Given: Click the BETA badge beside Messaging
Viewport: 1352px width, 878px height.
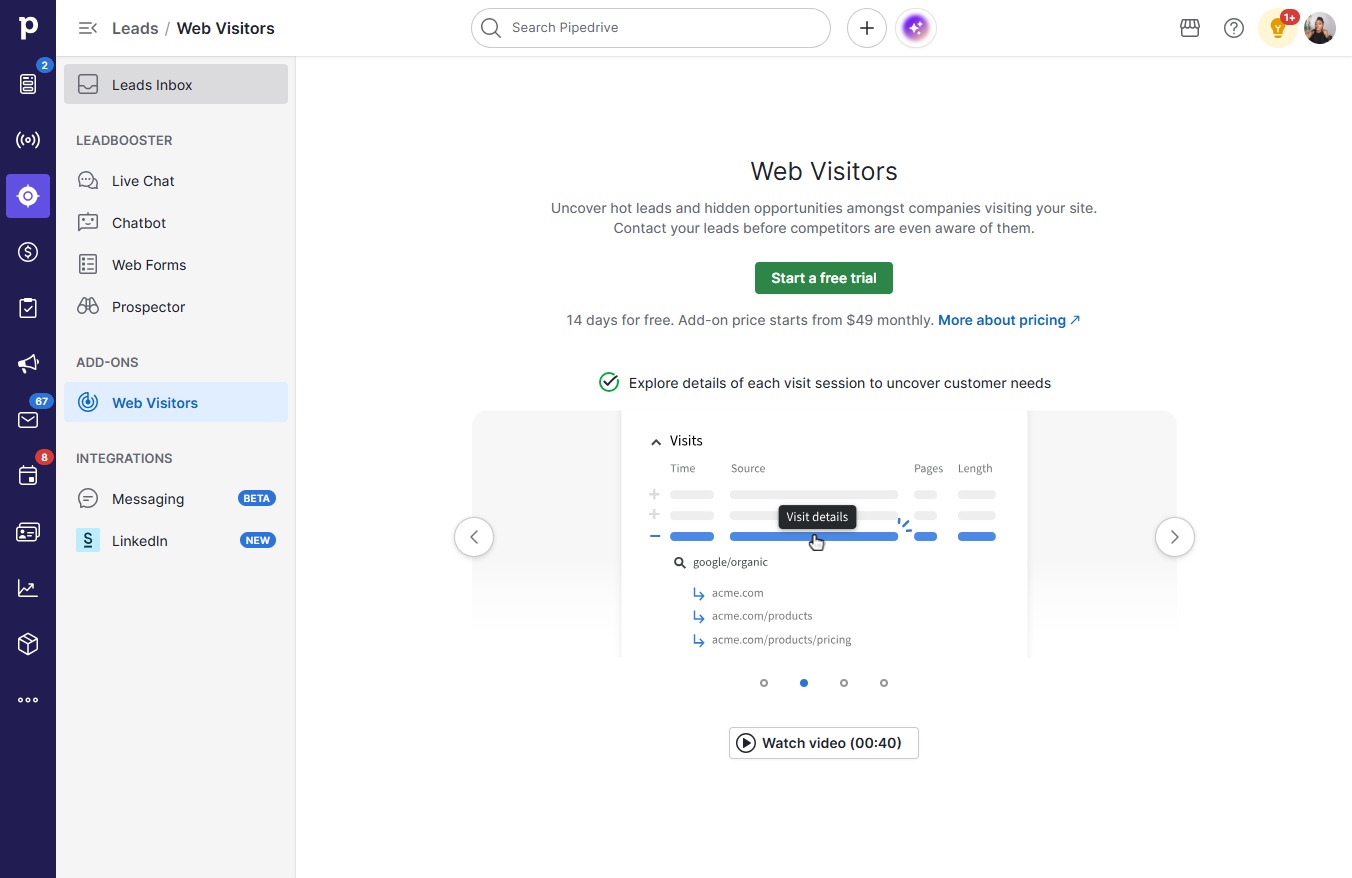Looking at the screenshot, I should click(x=257, y=498).
